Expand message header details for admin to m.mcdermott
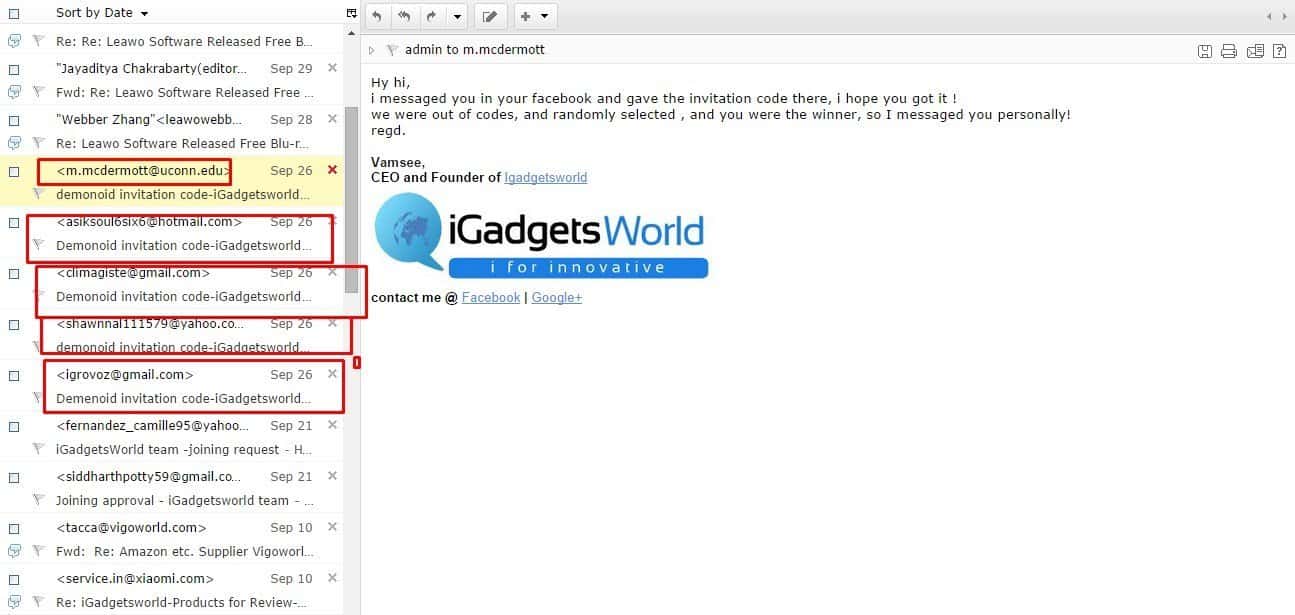 (x=372, y=50)
